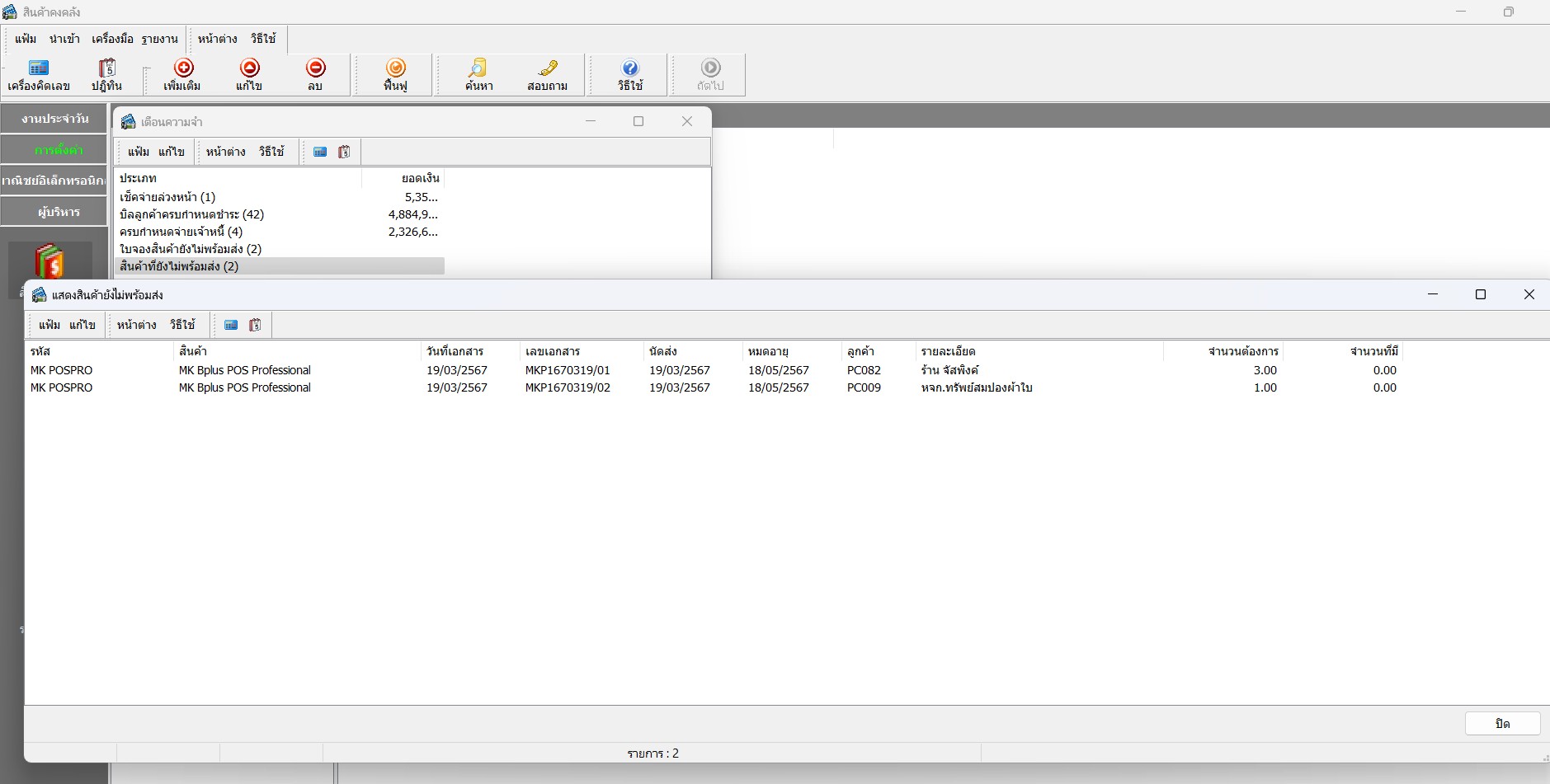Click the จำนวนที่มี column header
1550x784 pixels.
coord(1343,351)
